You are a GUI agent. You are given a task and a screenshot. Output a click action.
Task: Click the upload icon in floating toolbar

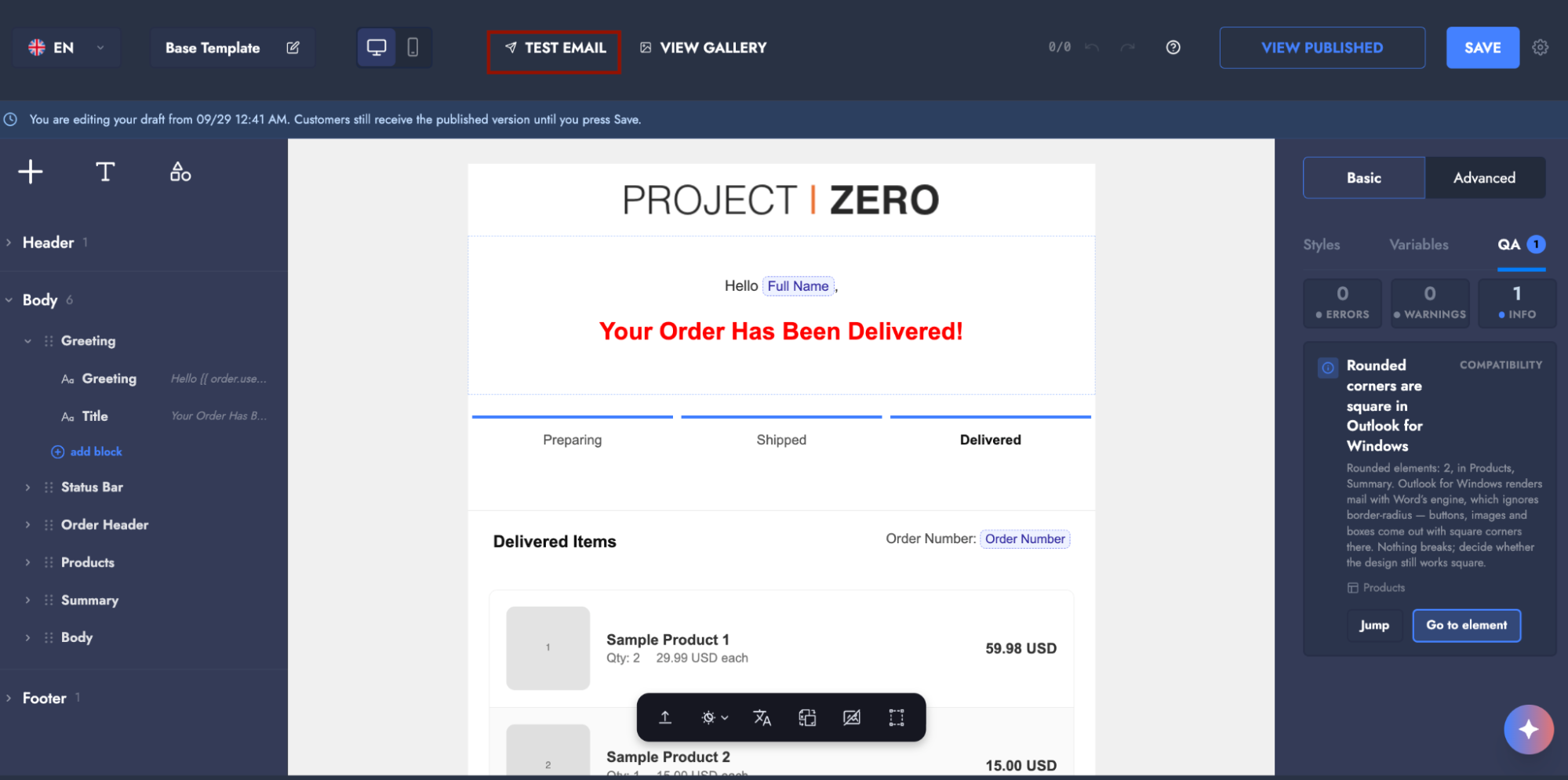[665, 717]
